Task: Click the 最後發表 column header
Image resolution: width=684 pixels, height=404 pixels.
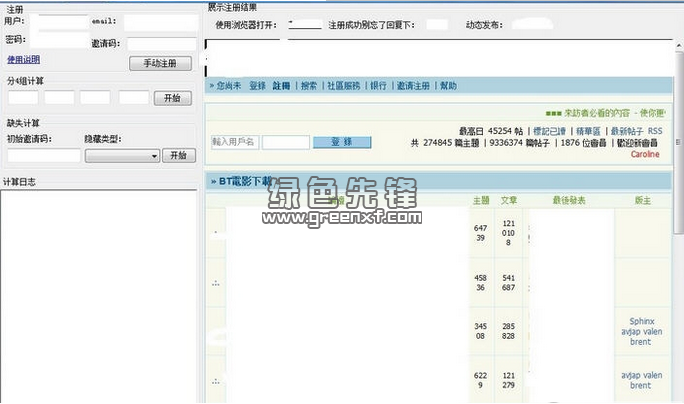Action: coord(569,200)
